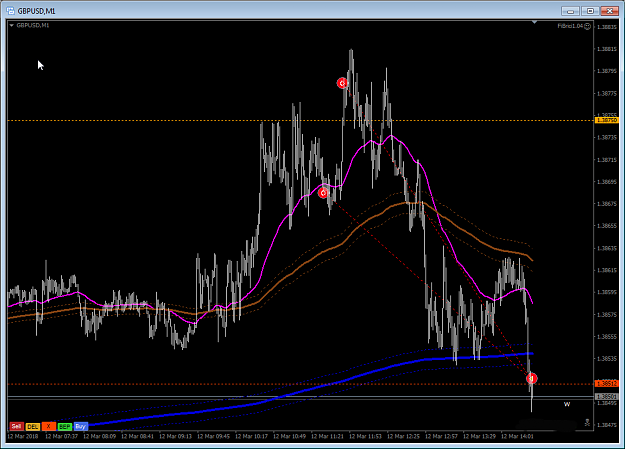Click the 12 Mar 07:37 time label
625x449 pixels.
tap(61, 436)
